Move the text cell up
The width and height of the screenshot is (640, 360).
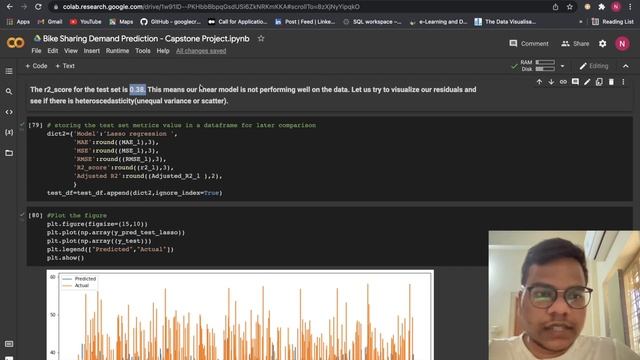(539, 82)
